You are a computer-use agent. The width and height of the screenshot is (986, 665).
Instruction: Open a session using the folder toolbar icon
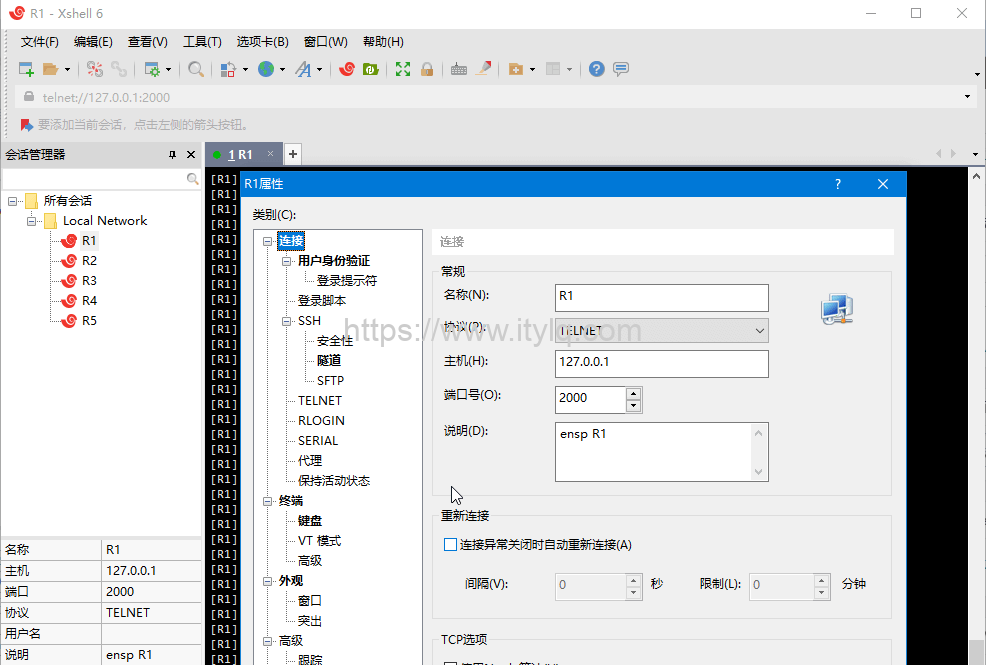click(50, 68)
